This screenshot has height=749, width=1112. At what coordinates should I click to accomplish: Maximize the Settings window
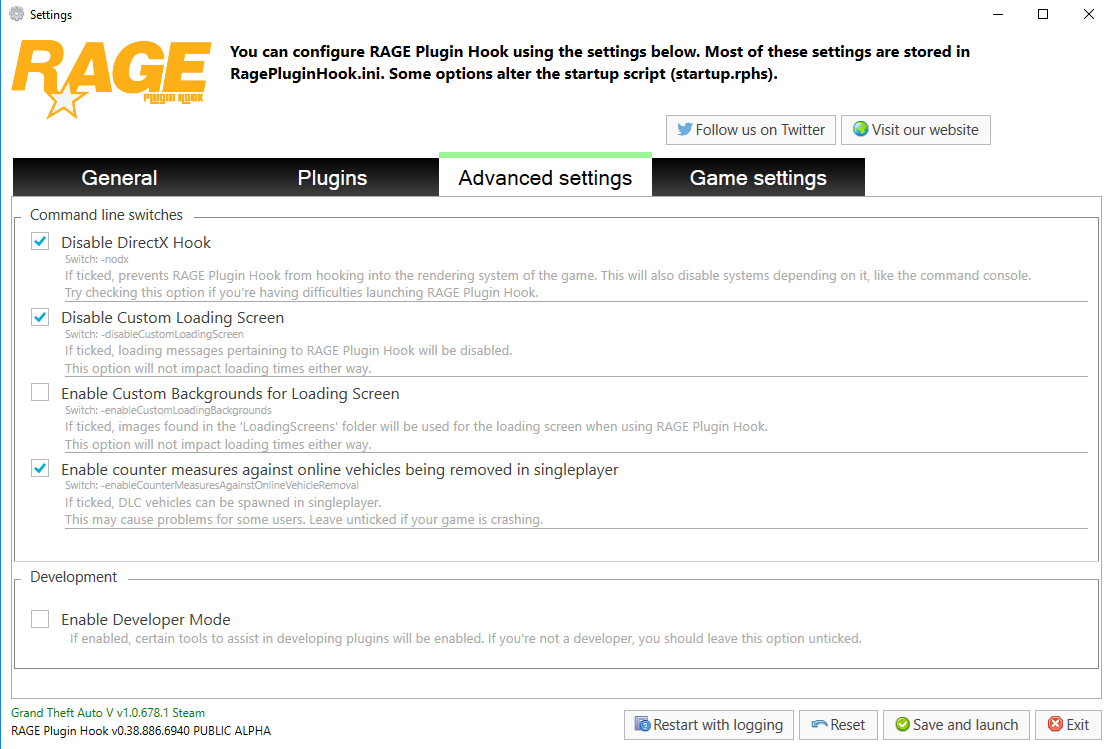1043,15
